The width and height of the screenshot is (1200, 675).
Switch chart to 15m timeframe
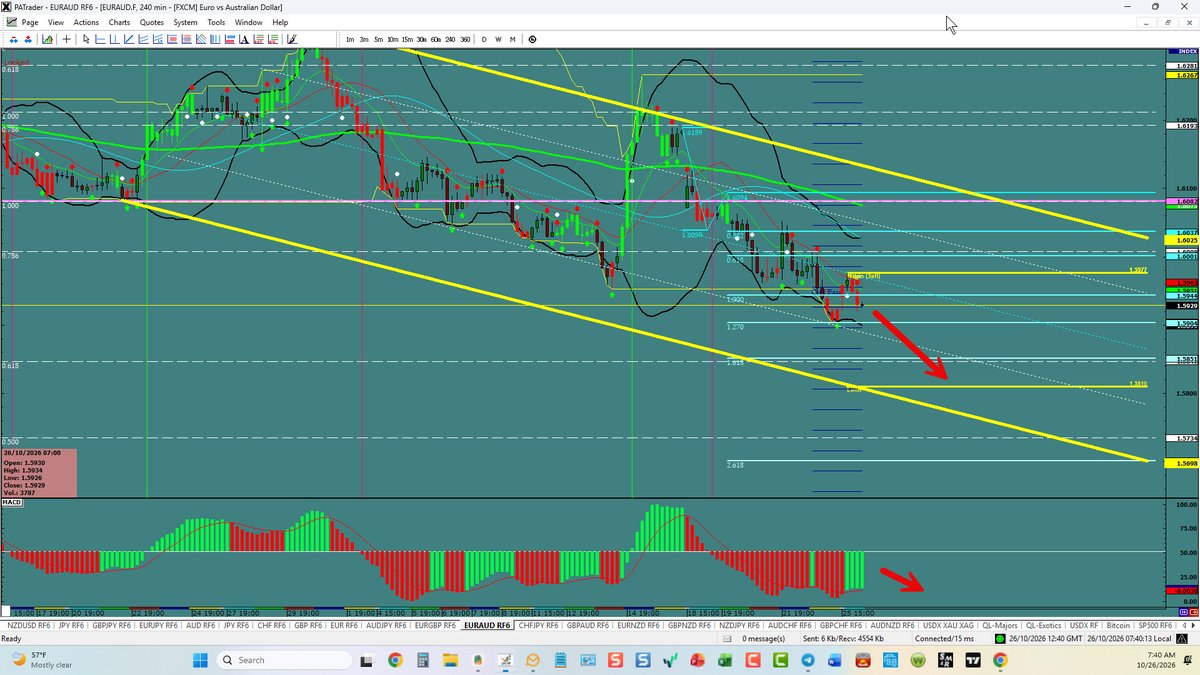pyautogui.click(x=407, y=39)
